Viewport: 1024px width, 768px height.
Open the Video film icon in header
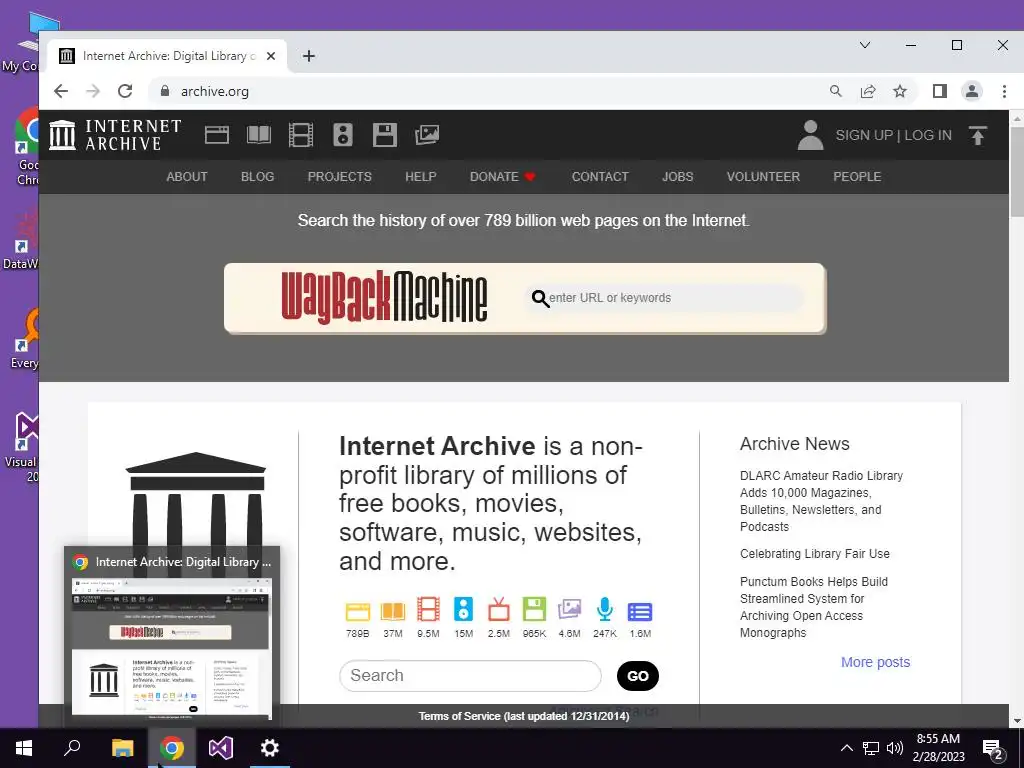tap(301, 135)
